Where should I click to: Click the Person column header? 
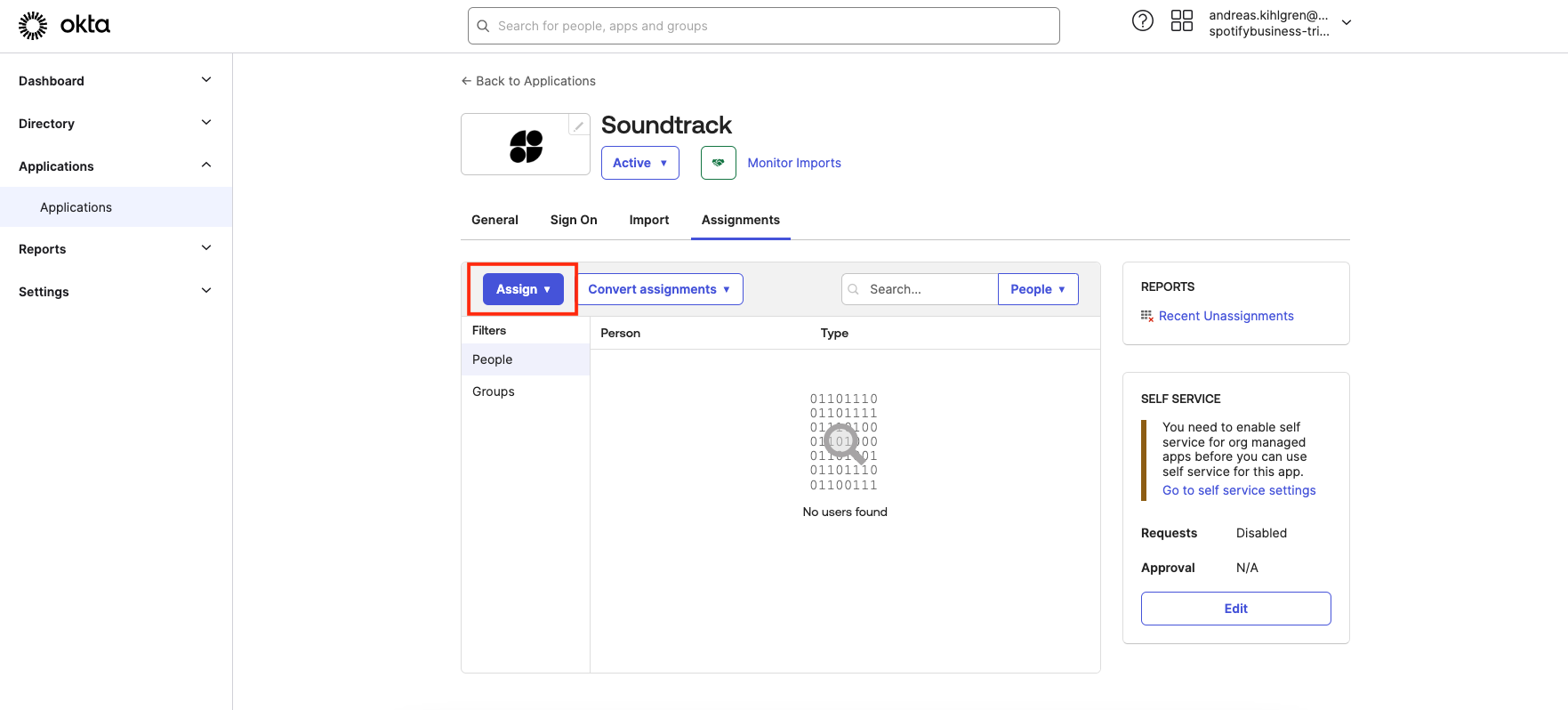620,333
